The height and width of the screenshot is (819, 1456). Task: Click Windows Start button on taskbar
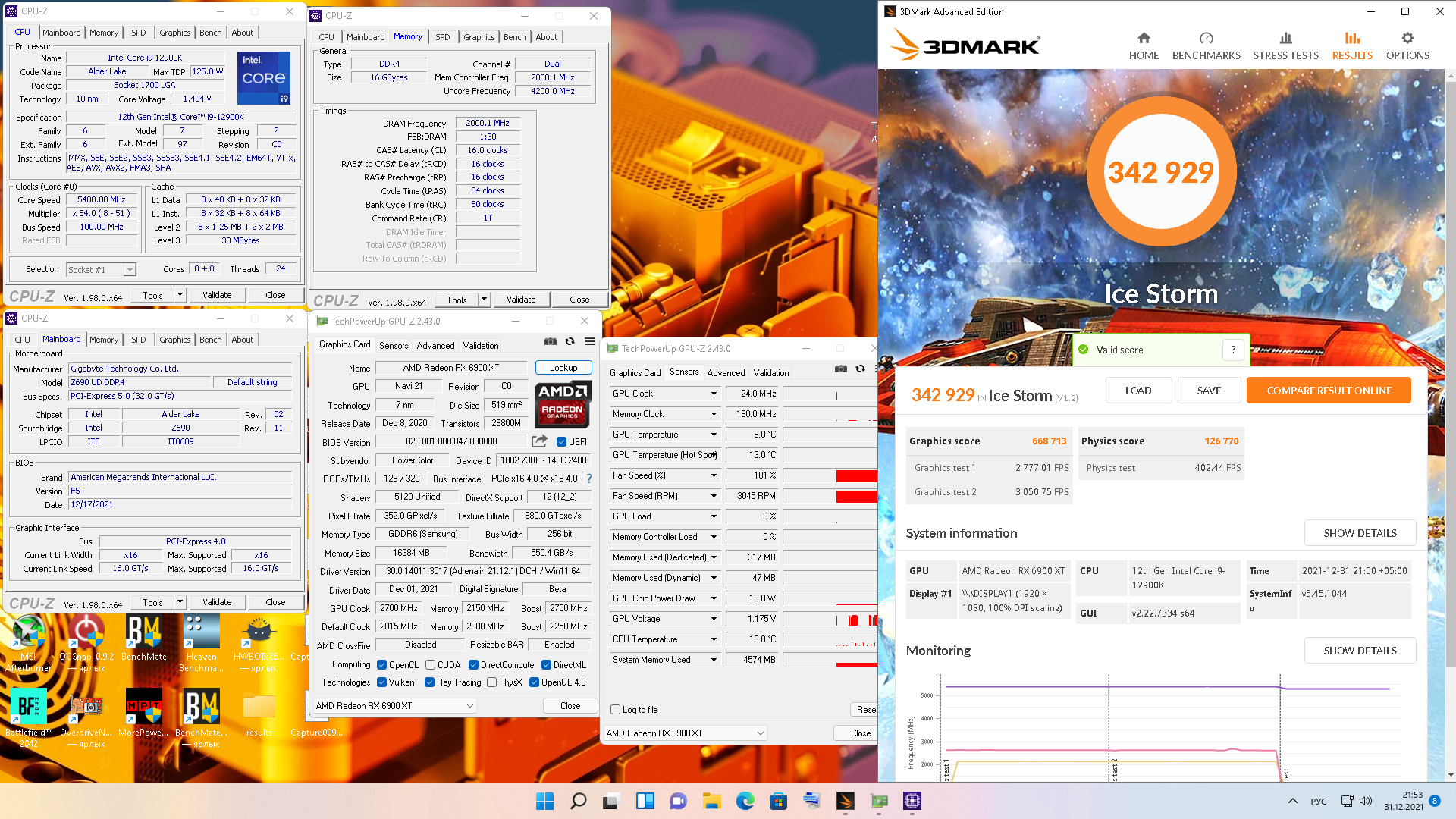click(544, 801)
